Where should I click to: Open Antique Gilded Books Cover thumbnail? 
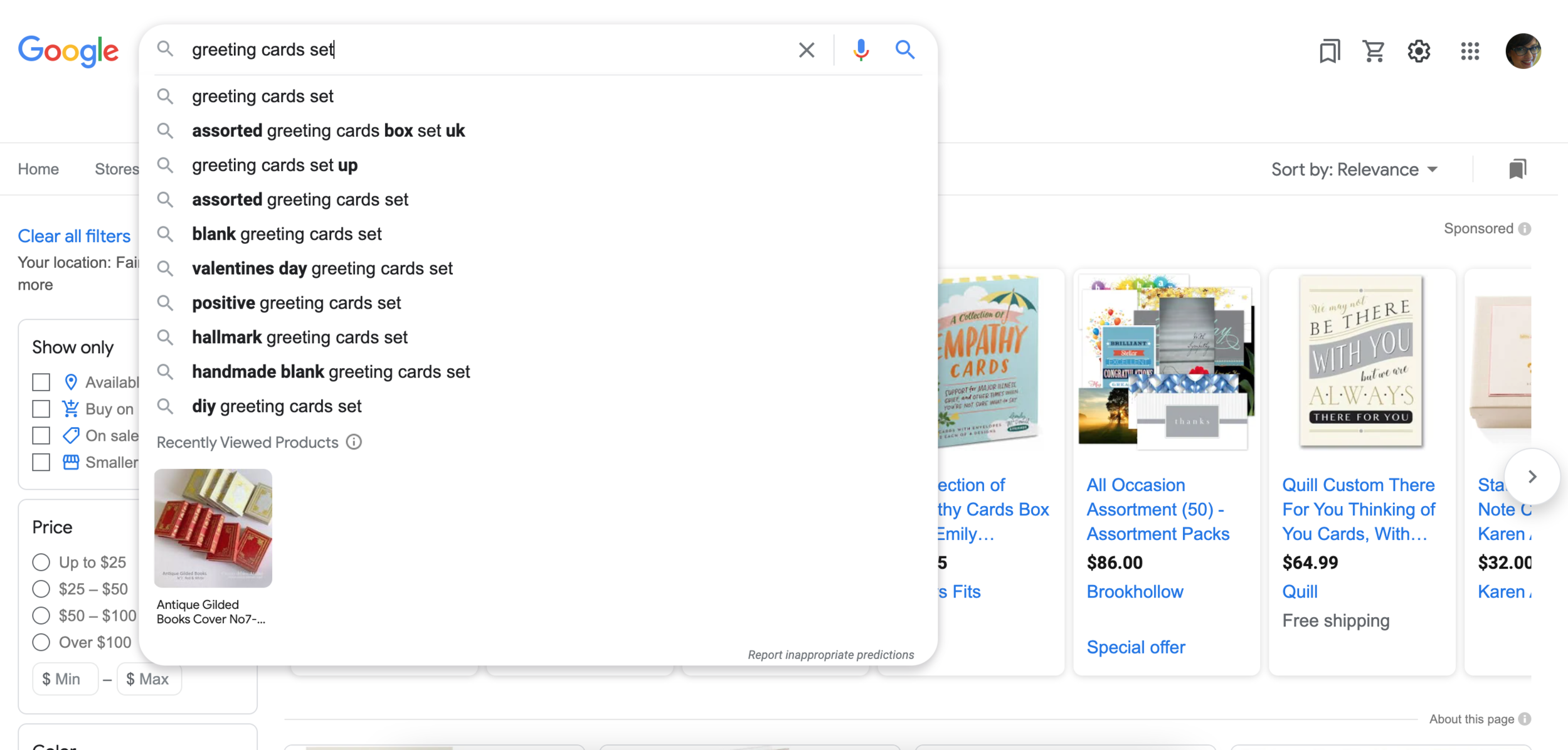pos(213,528)
